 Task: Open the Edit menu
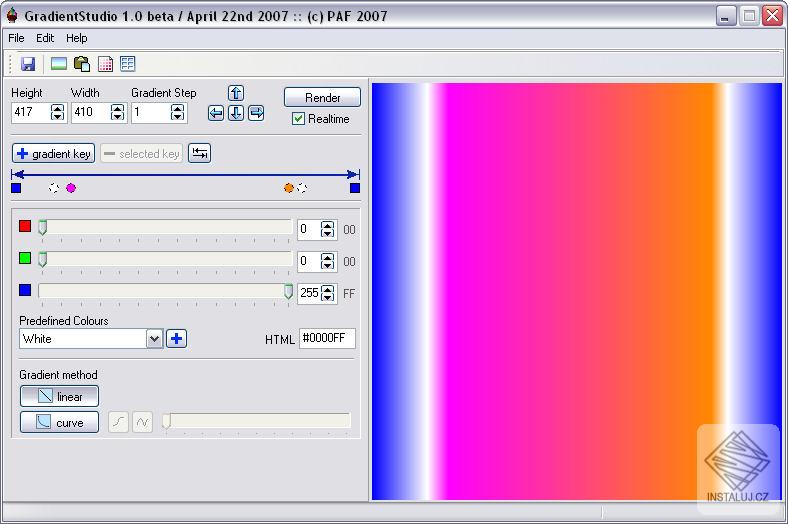coord(45,38)
